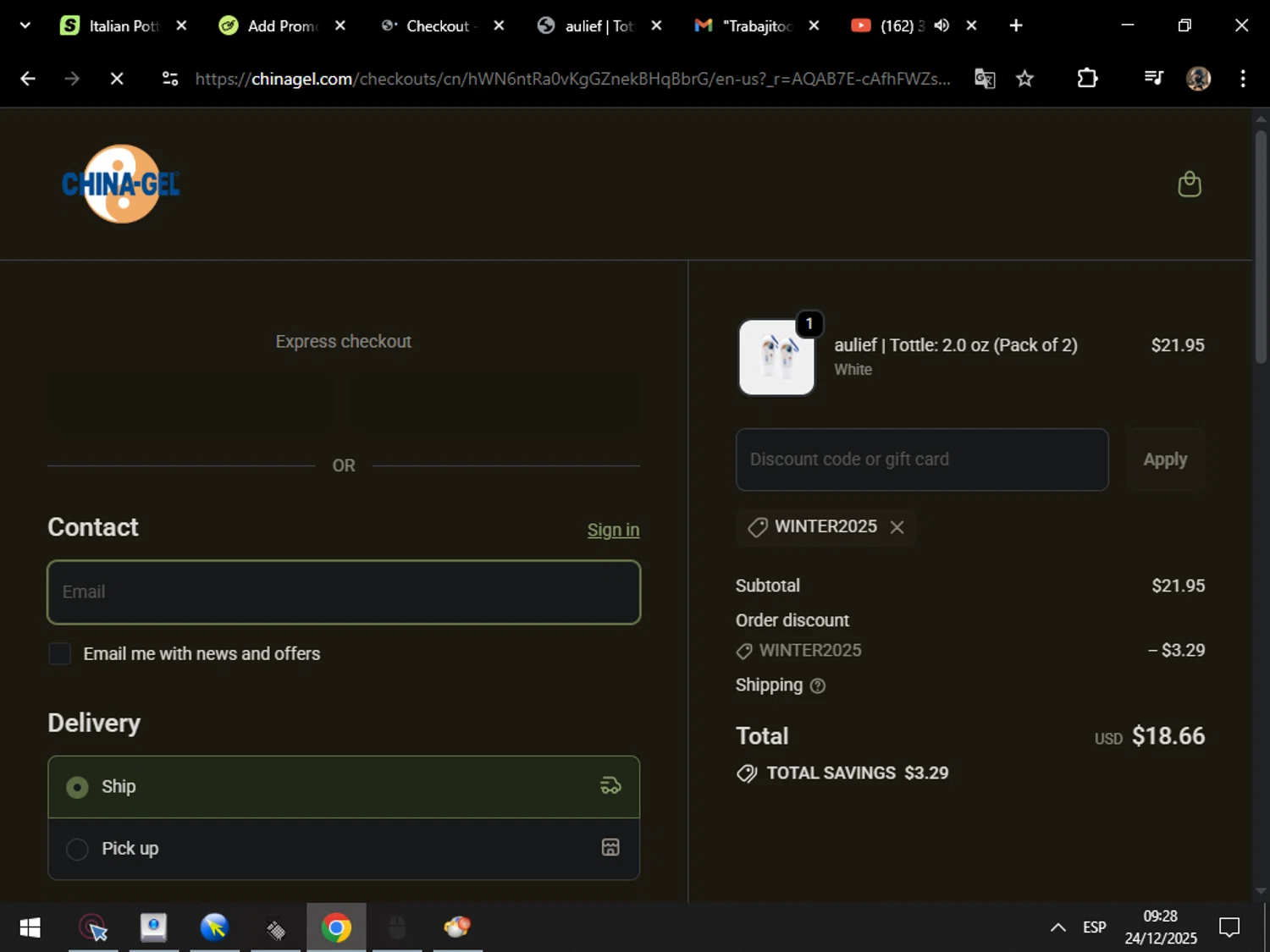Click the TOTAL SAVINGS $3.29 text
This screenshot has height=952, width=1270.
point(857,773)
